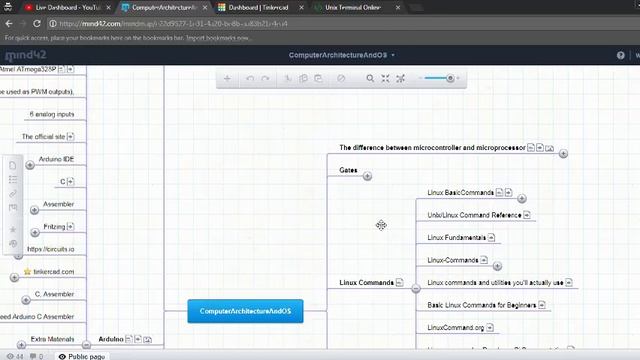Switch to the Live Dashboard YouTube tab
The width and height of the screenshot is (640, 360).
click(68, 7)
